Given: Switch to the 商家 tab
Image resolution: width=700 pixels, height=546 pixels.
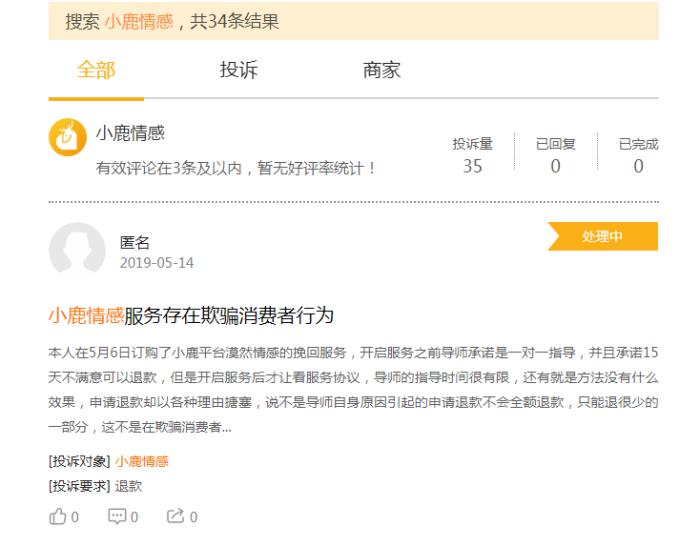Looking at the screenshot, I should [381, 70].
